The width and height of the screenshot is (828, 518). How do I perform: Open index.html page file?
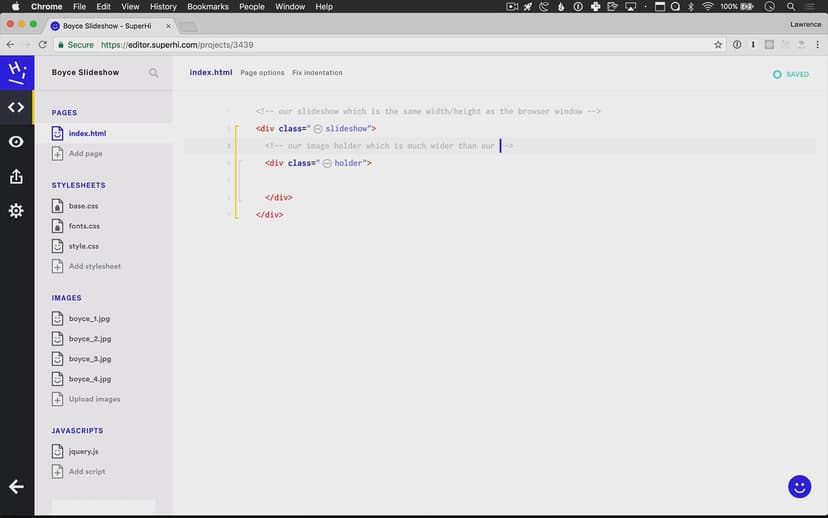(x=87, y=133)
